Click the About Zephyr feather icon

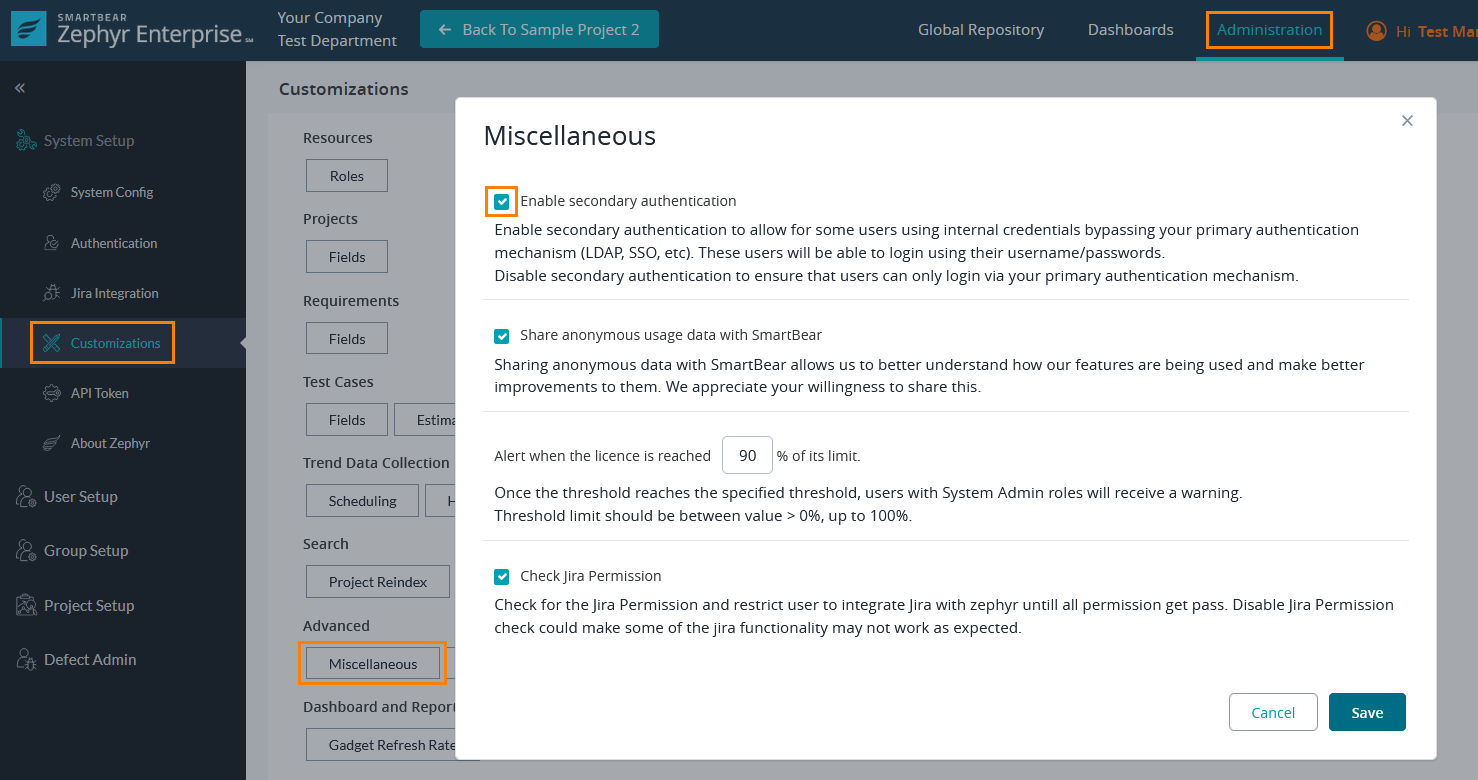coord(52,443)
